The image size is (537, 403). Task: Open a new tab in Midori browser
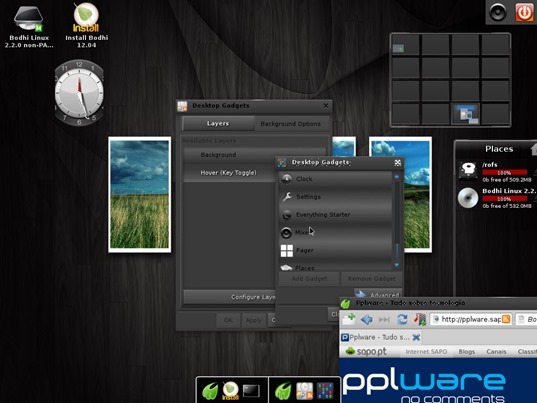click(x=349, y=319)
